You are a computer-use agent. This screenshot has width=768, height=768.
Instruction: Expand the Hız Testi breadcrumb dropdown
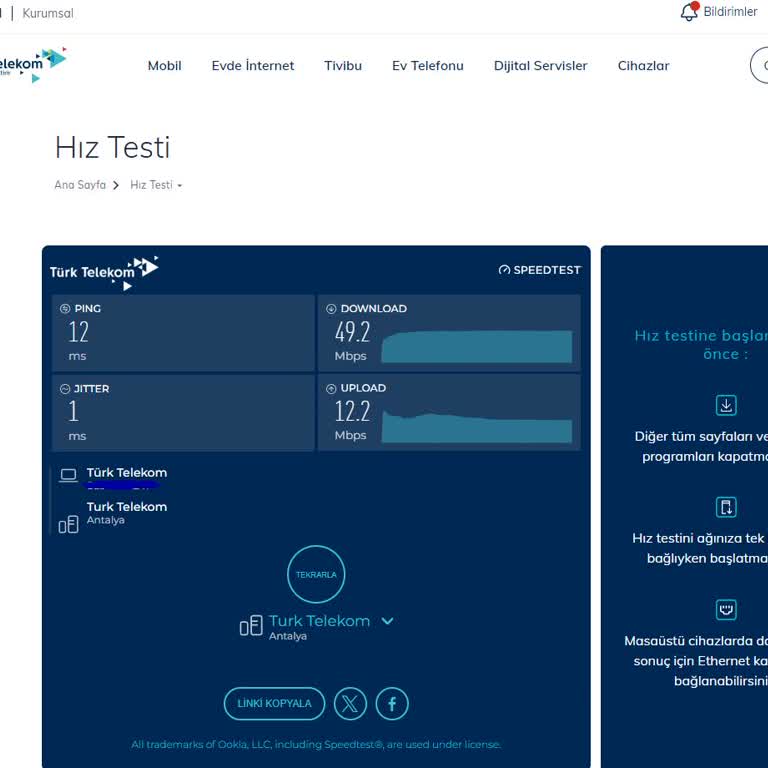point(179,186)
